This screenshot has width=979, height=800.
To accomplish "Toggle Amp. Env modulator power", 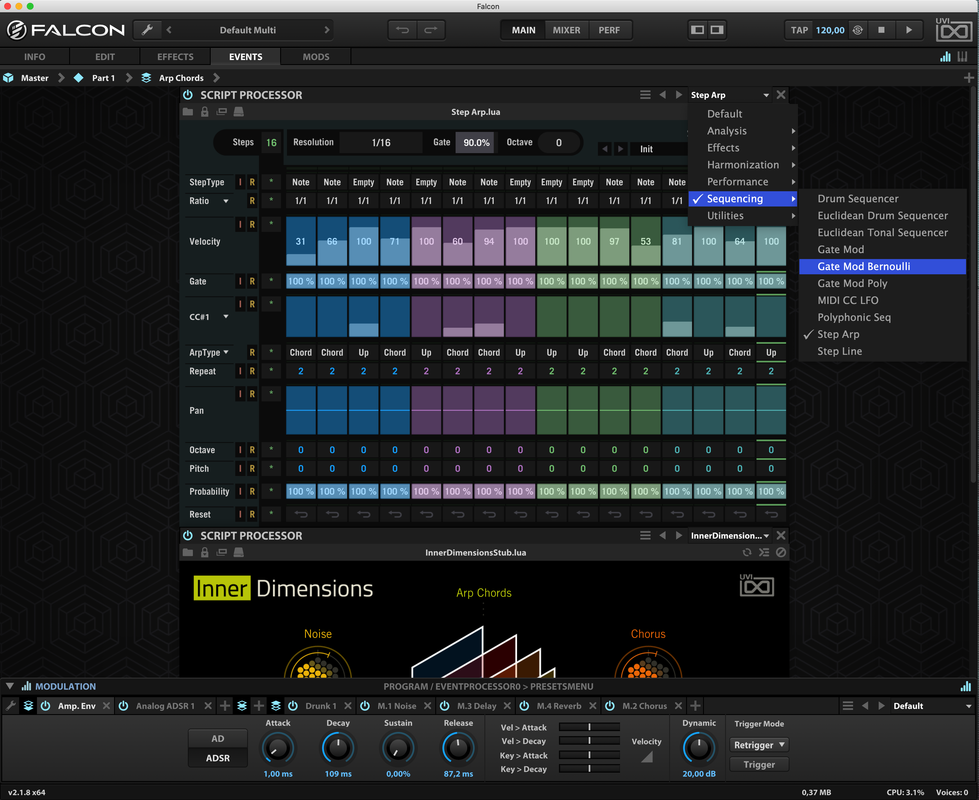I will (x=46, y=706).
